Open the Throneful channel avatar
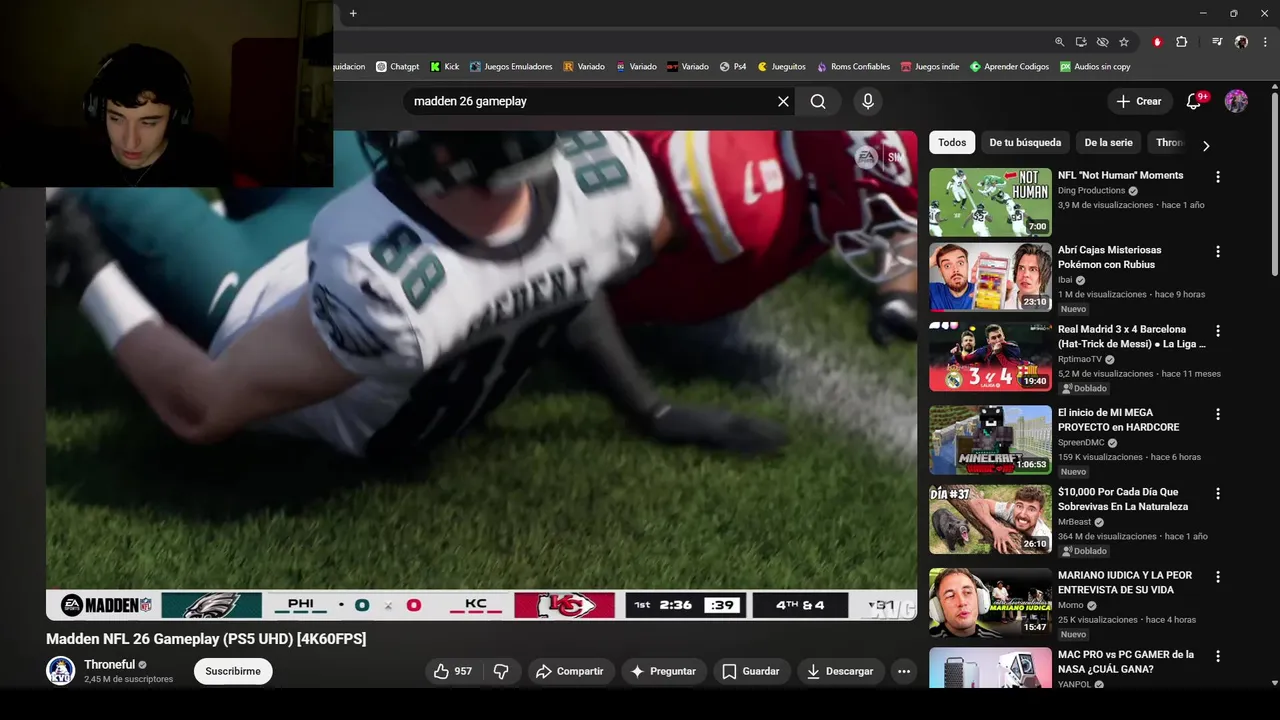The width and height of the screenshot is (1280, 720). tap(61, 671)
